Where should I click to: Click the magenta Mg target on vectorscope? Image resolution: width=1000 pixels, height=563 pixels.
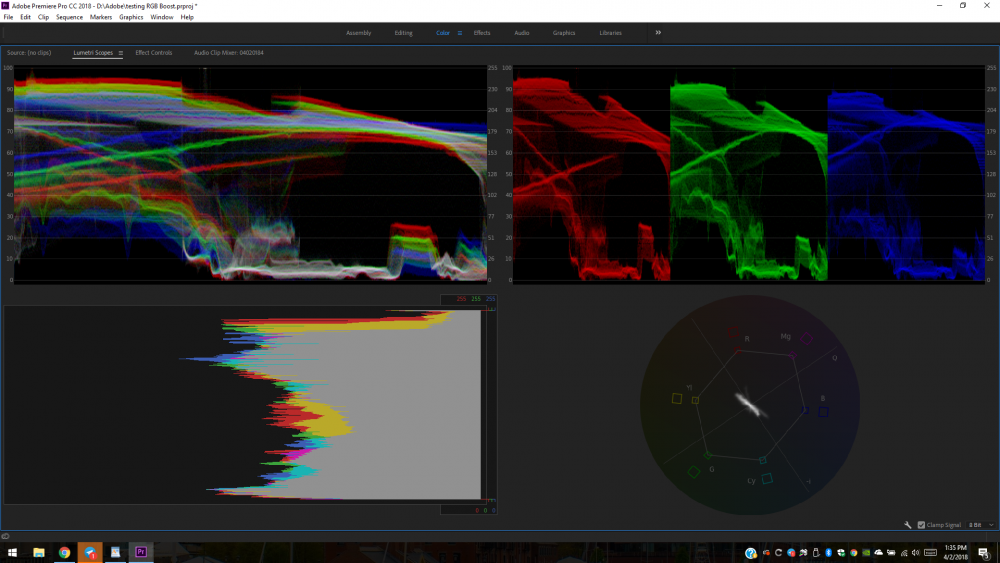(806, 338)
